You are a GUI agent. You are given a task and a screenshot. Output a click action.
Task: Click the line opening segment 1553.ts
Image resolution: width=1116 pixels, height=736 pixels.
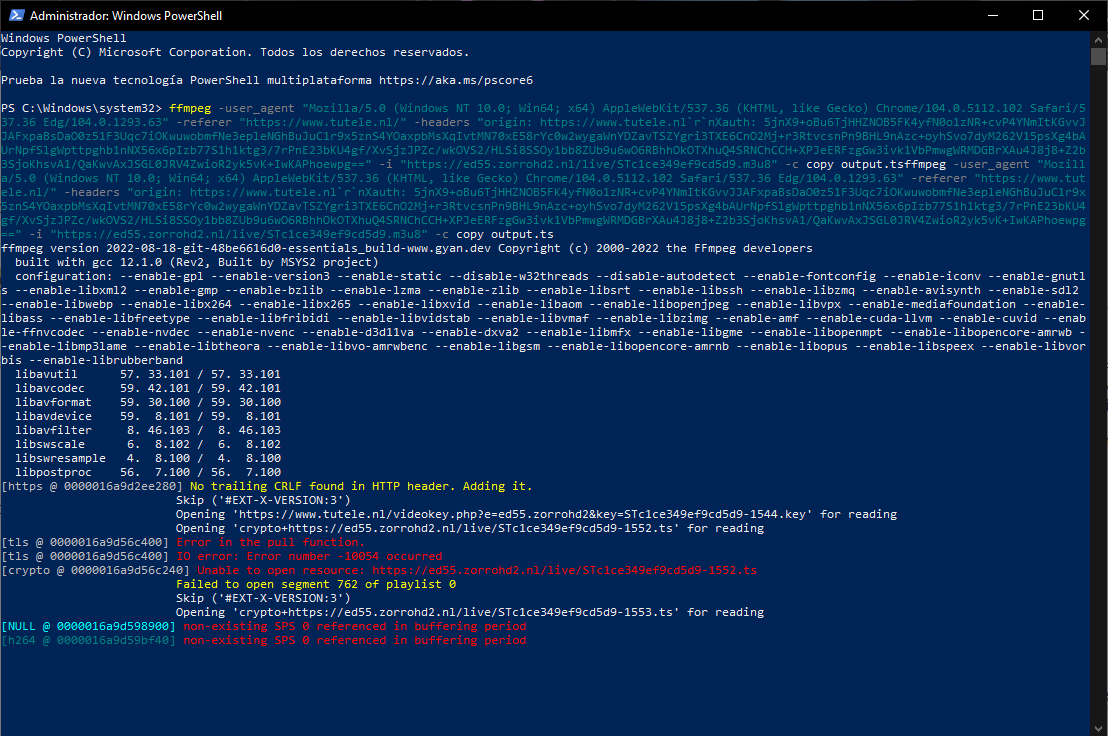(x=470, y=612)
